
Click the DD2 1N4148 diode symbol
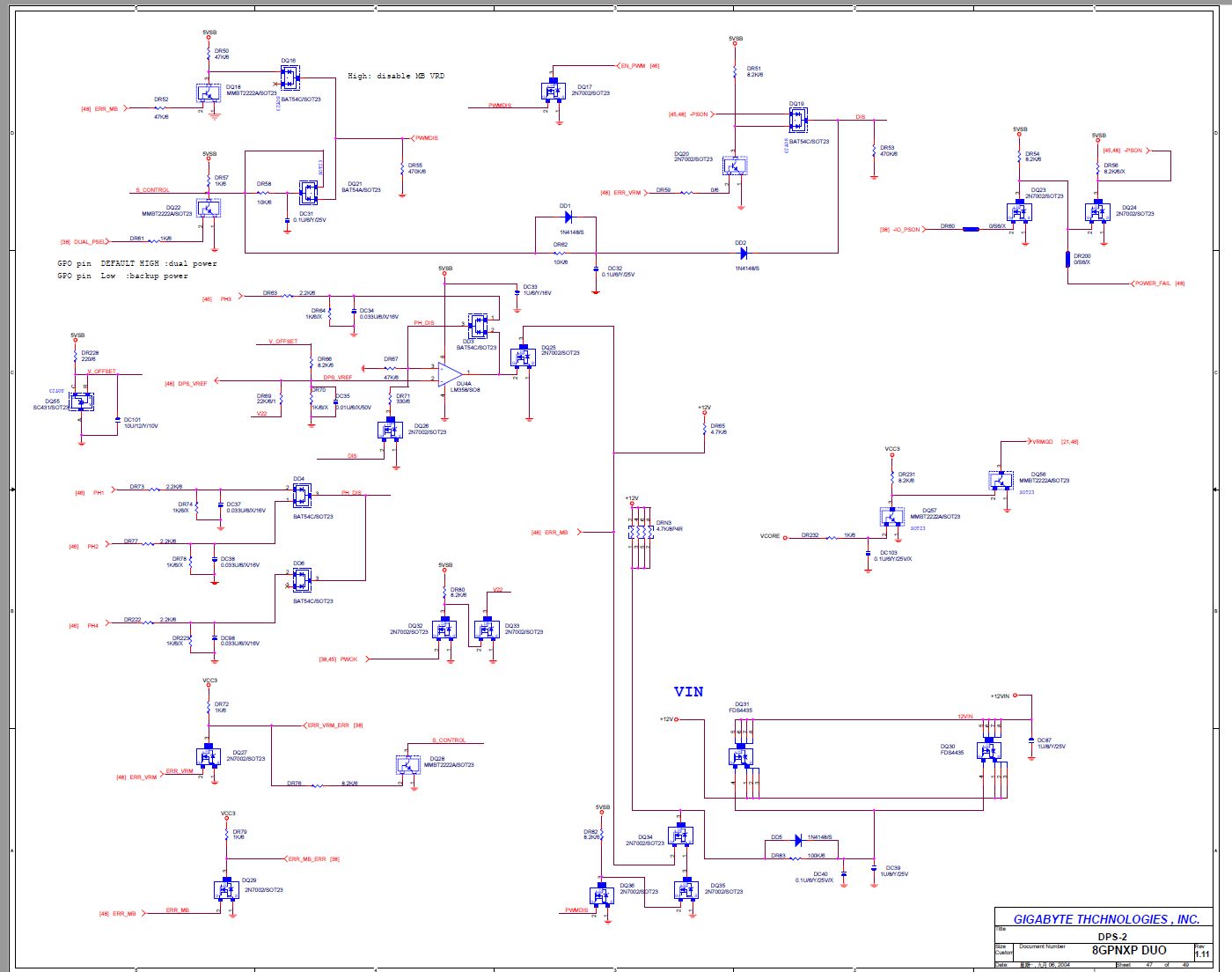point(744,254)
